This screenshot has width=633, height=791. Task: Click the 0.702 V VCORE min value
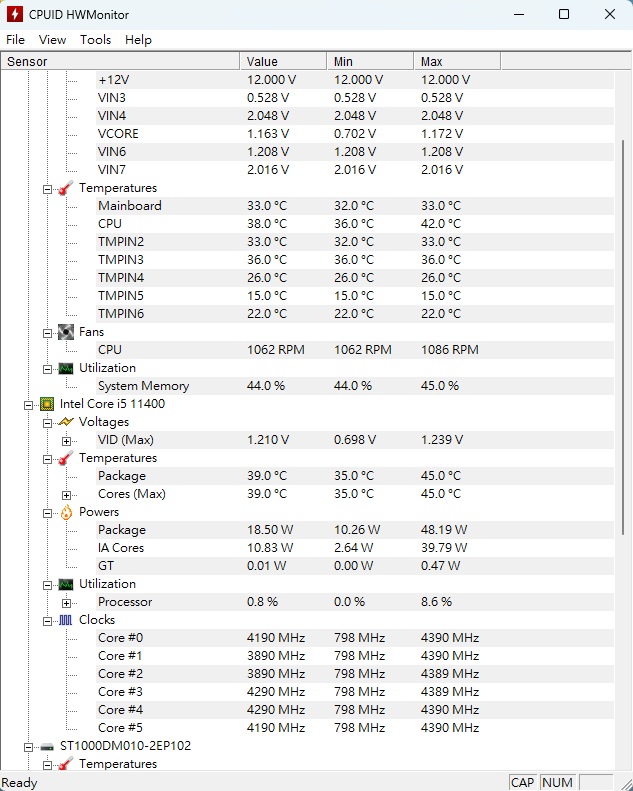click(x=355, y=134)
